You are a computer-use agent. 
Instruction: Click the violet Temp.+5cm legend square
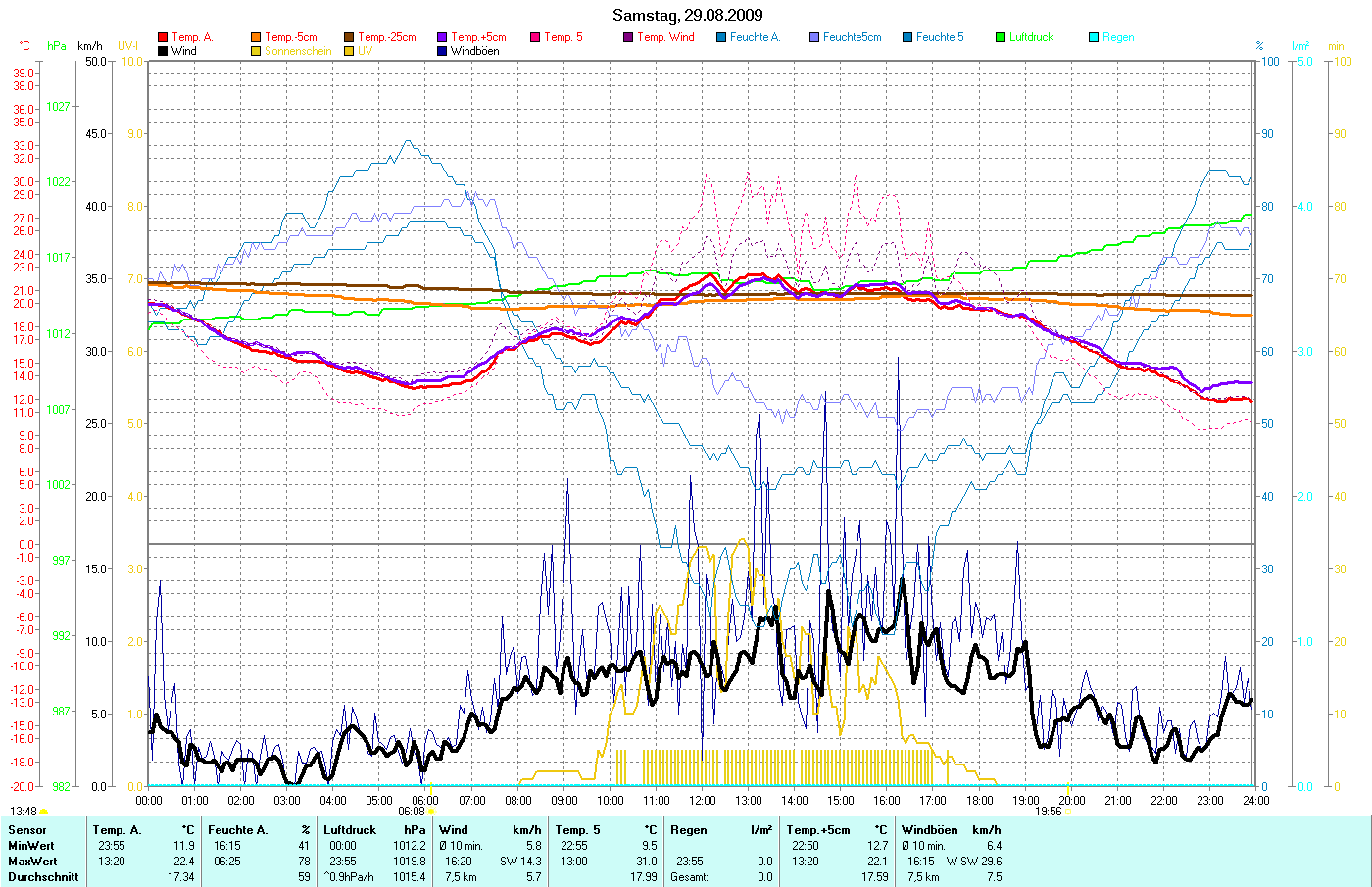442,37
